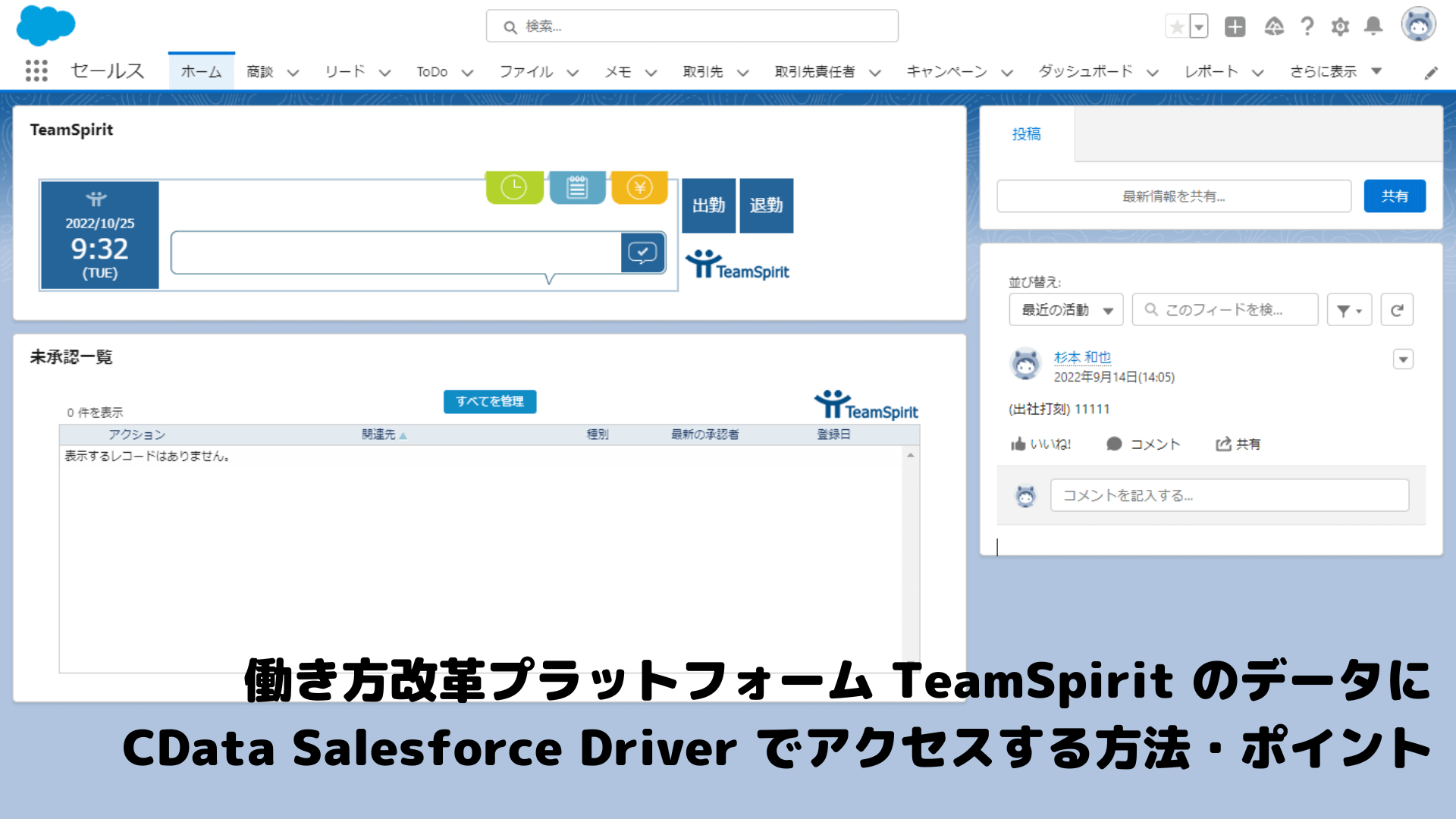The image size is (1456, 819).
Task: Open the App Launcher grid icon
Action: point(36,71)
